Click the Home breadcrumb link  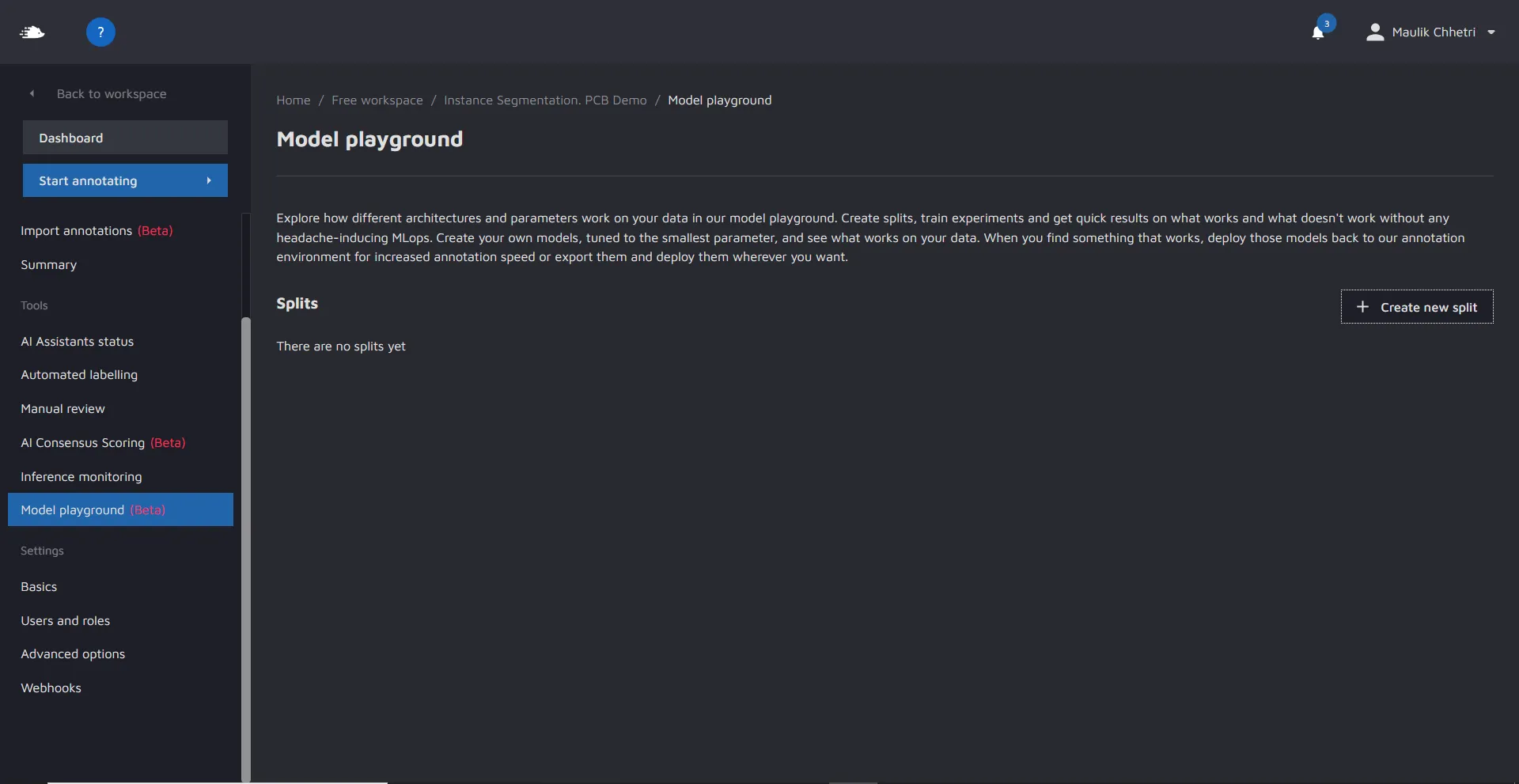coord(294,100)
